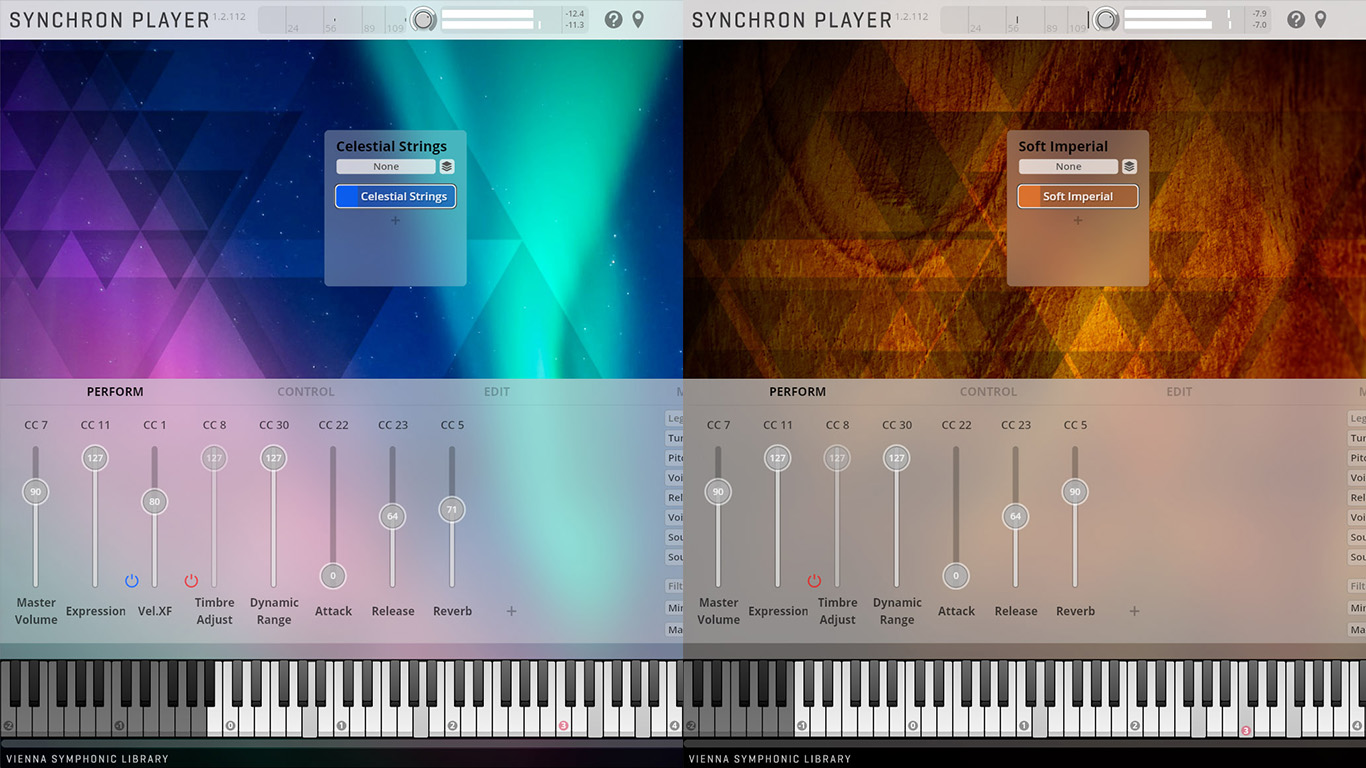Switch to the PERFORM tab in the right player
Screen dimensions: 1366x768
797,392
